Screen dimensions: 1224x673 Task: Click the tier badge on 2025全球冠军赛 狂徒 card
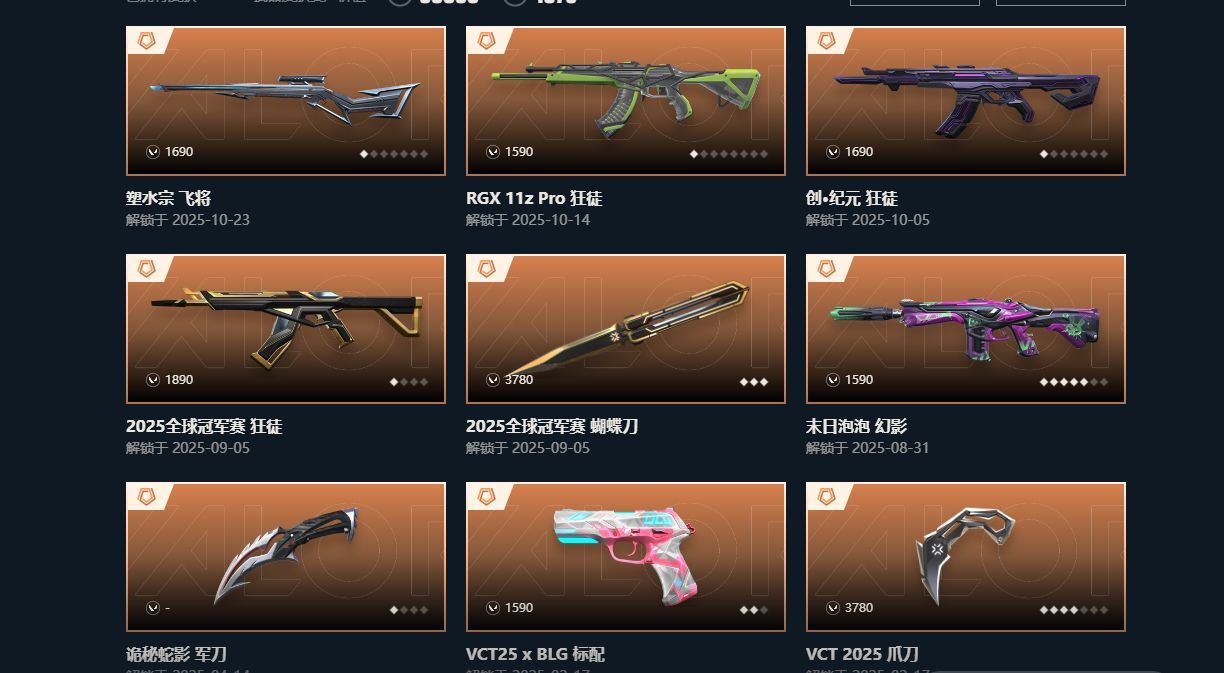pyautogui.click(x=147, y=269)
